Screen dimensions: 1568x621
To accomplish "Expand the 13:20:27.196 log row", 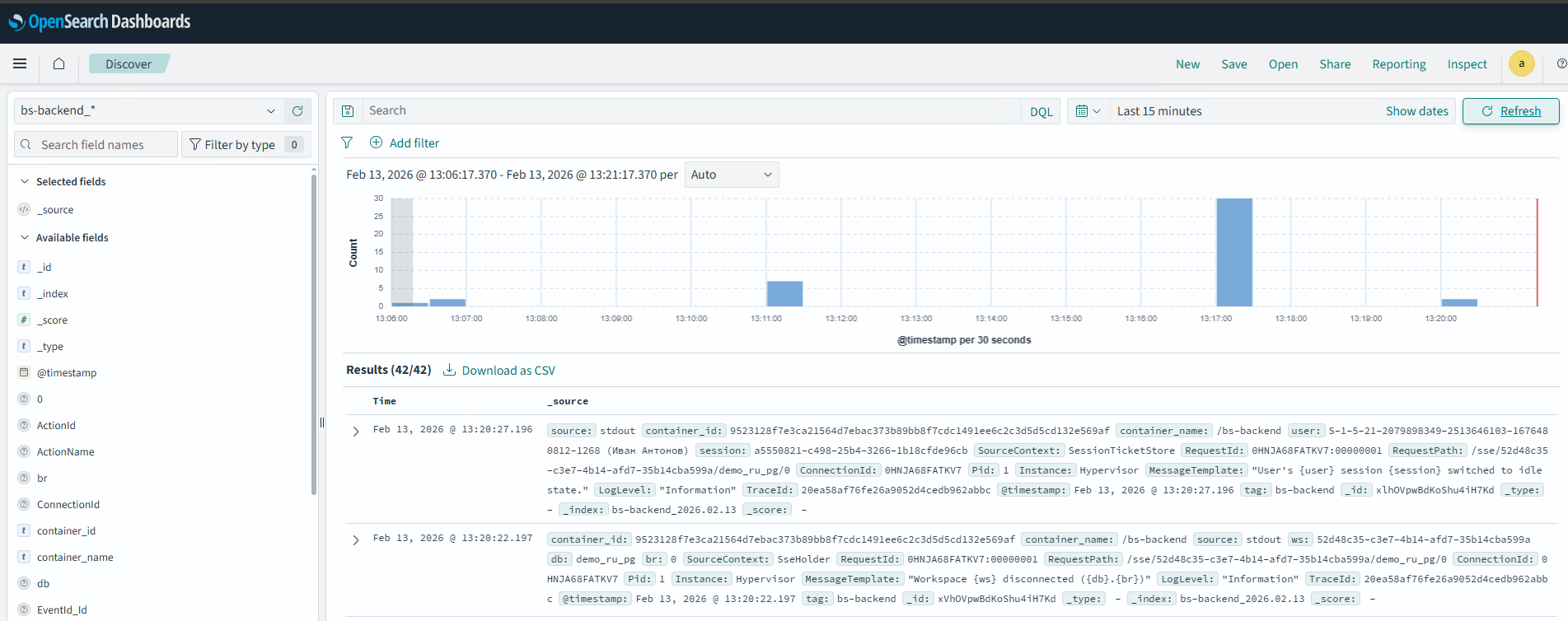I will pyautogui.click(x=356, y=432).
